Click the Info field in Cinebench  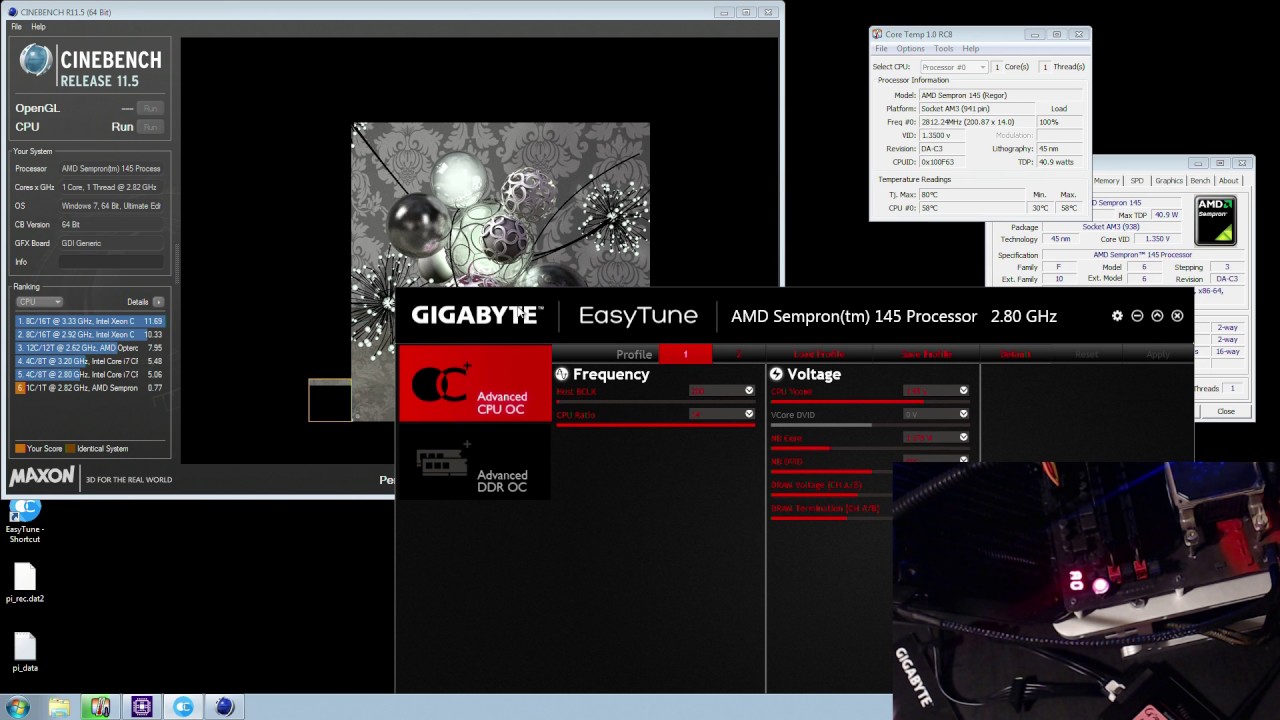tap(110, 262)
